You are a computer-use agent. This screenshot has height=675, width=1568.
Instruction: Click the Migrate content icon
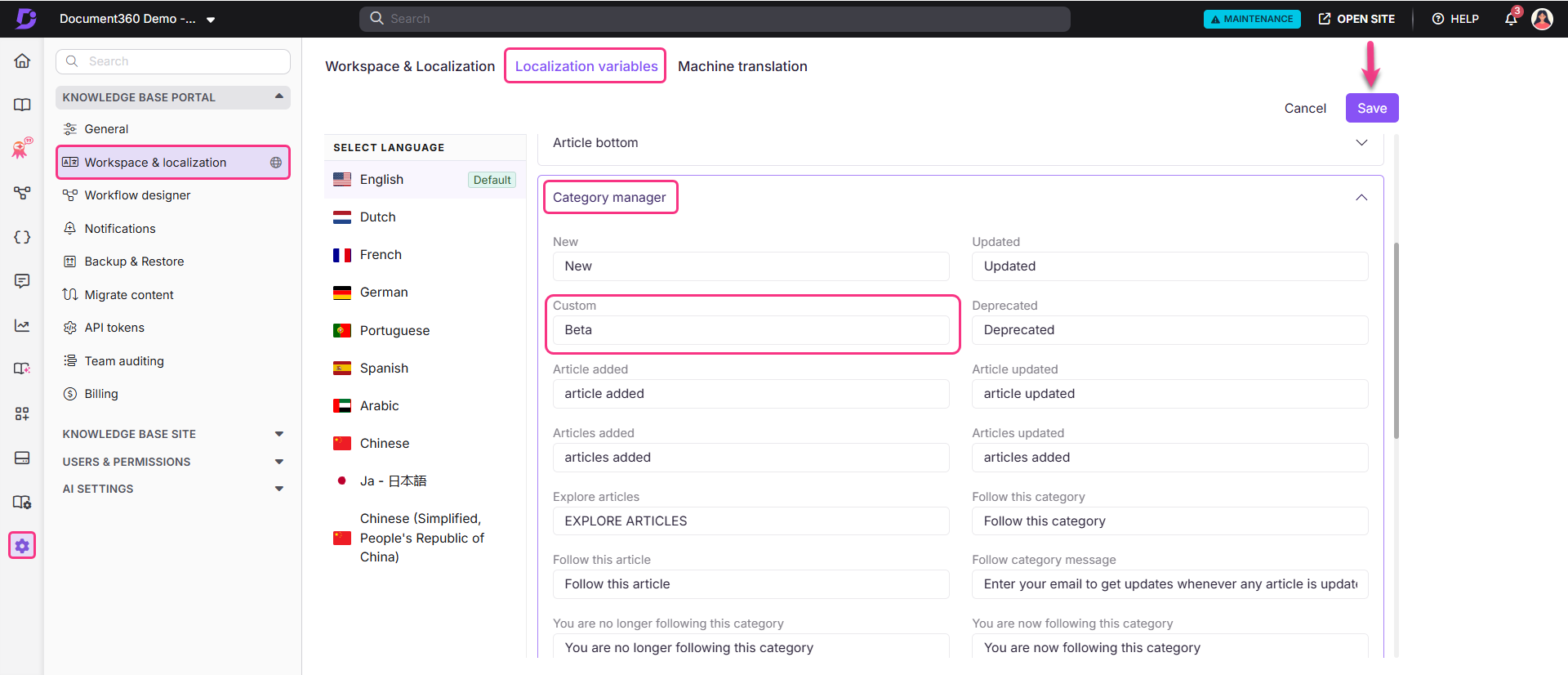pyautogui.click(x=70, y=294)
